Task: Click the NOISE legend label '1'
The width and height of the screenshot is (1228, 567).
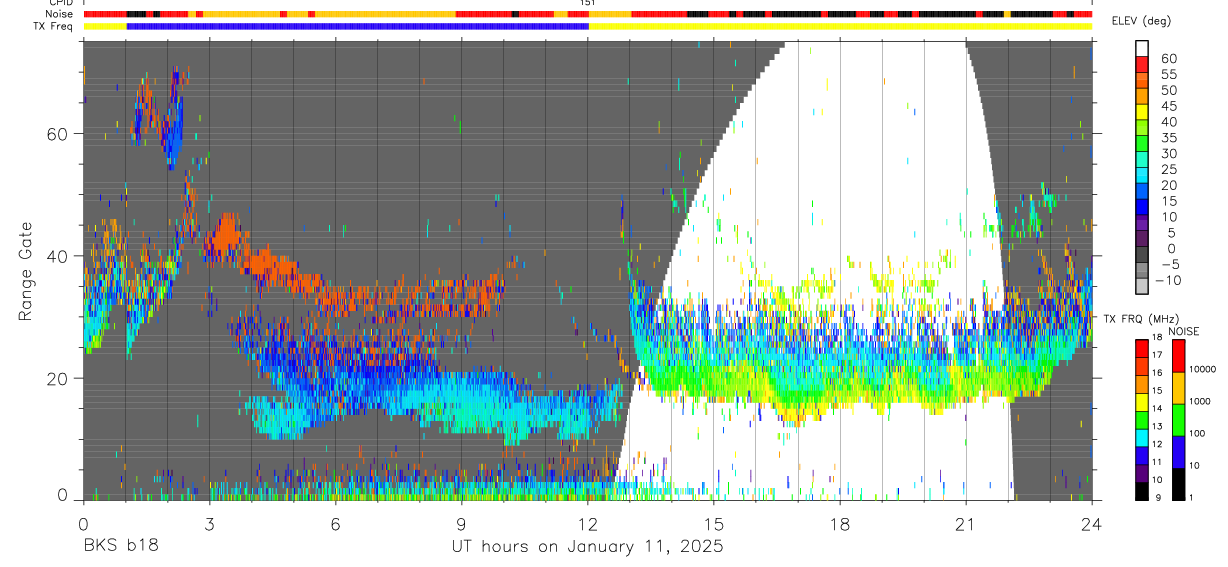Action: [x=1192, y=496]
